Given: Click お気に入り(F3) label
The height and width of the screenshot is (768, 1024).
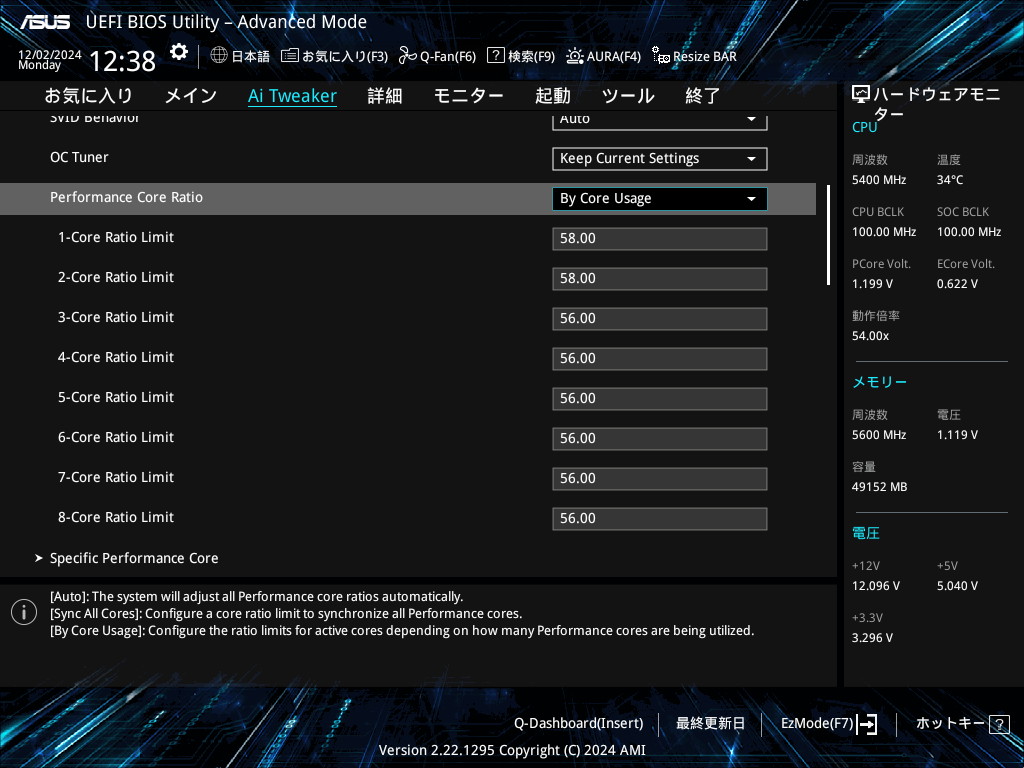Looking at the screenshot, I should (x=345, y=57).
